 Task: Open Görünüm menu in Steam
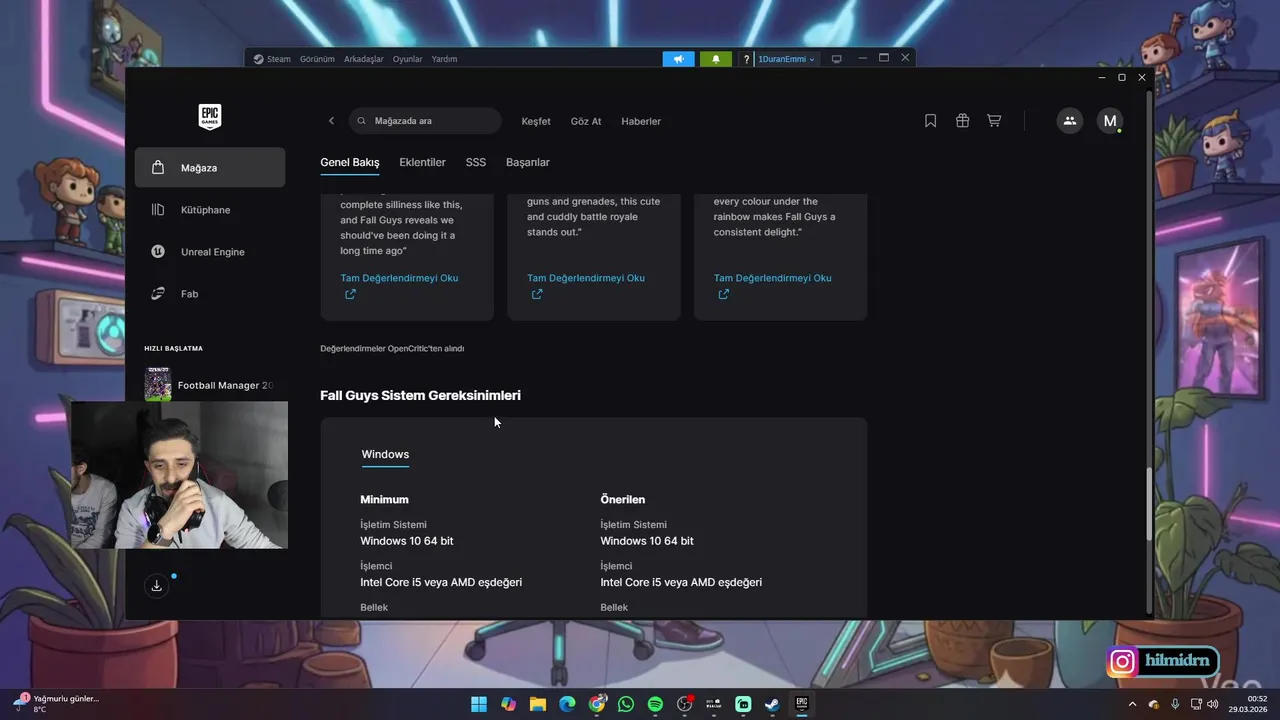(317, 59)
